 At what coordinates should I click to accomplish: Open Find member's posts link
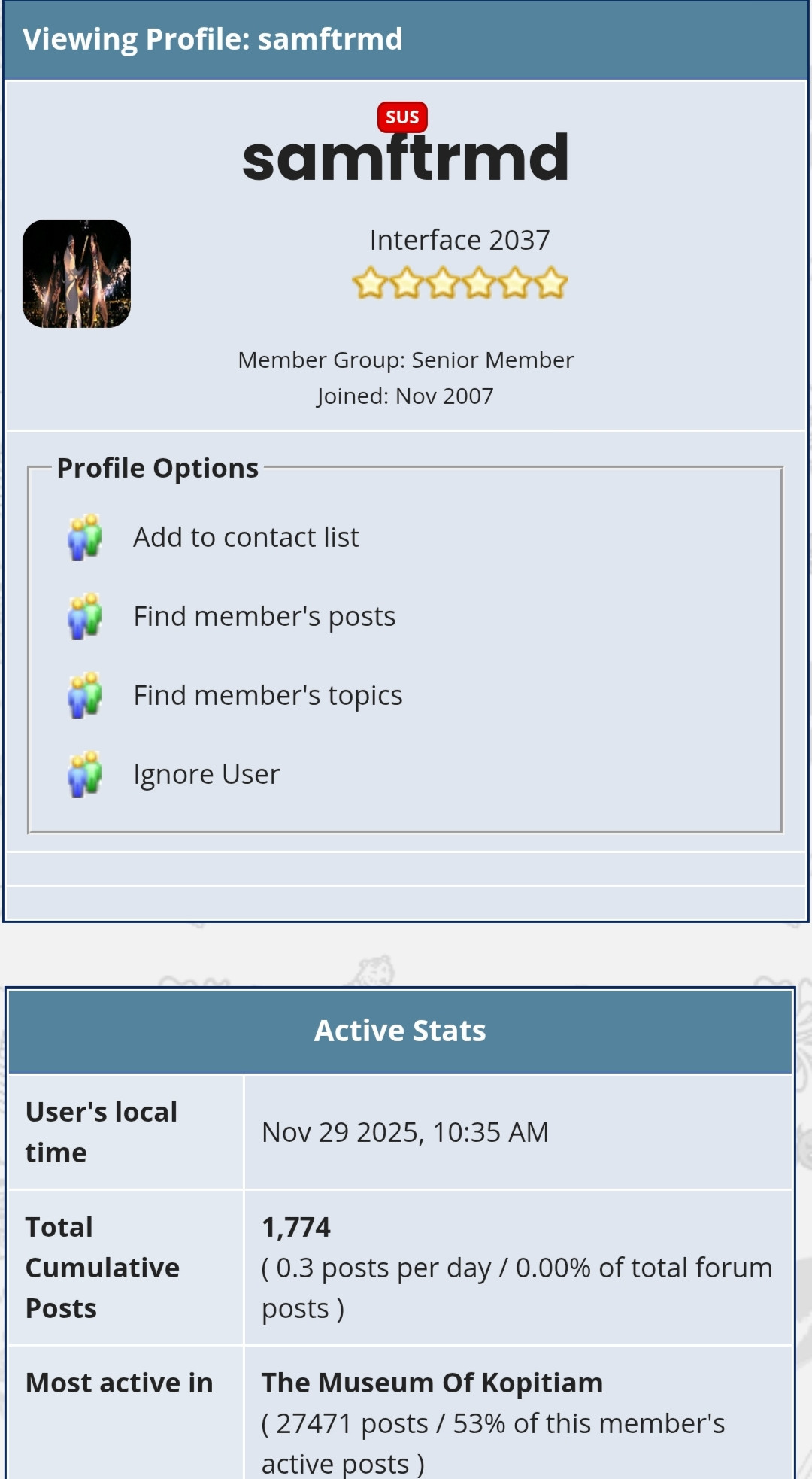[x=264, y=615]
